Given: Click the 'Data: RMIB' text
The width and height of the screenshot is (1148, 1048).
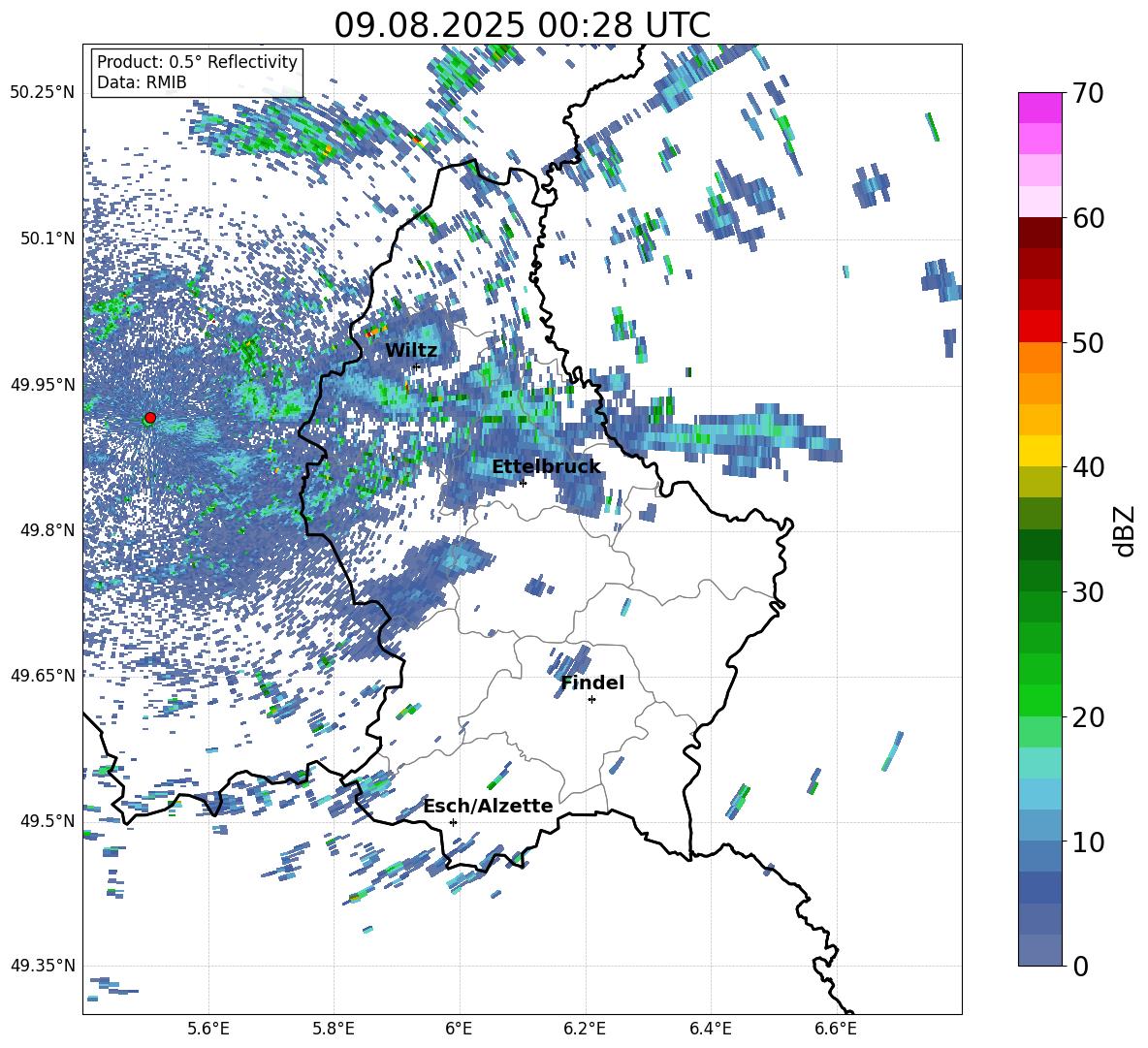Looking at the screenshot, I should coord(142,82).
